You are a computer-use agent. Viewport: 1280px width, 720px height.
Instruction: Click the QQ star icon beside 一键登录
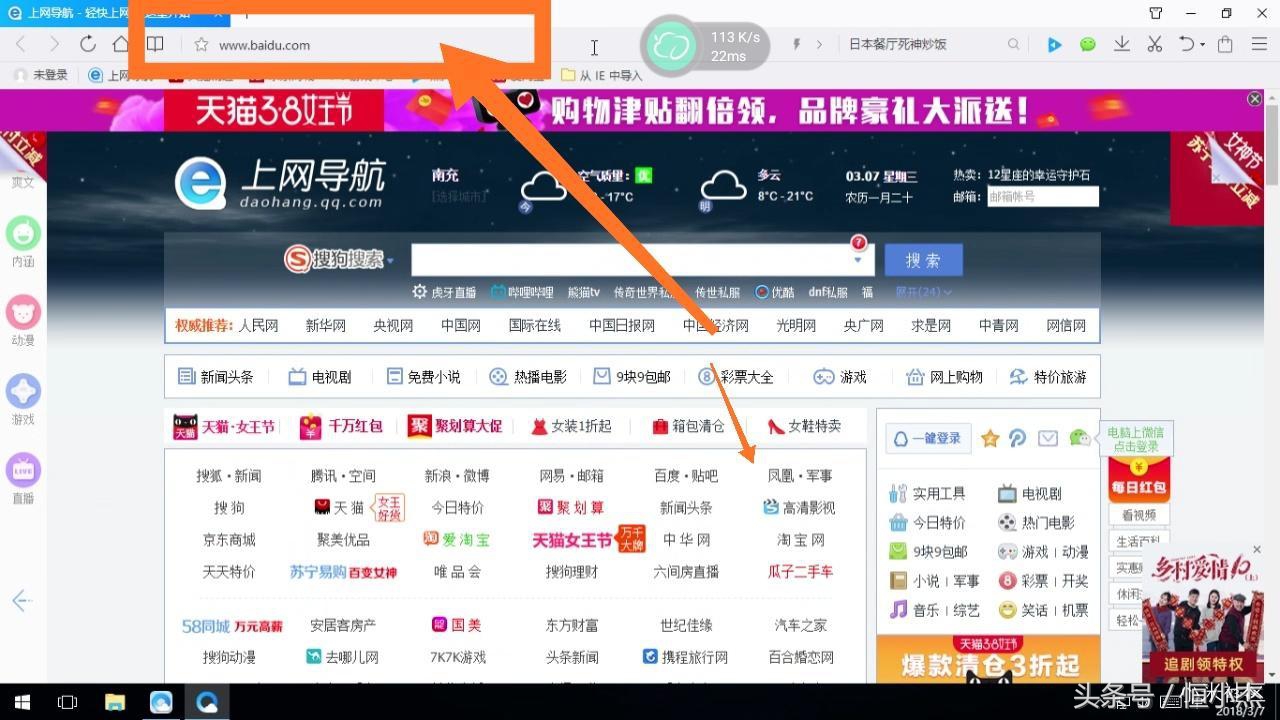point(990,438)
